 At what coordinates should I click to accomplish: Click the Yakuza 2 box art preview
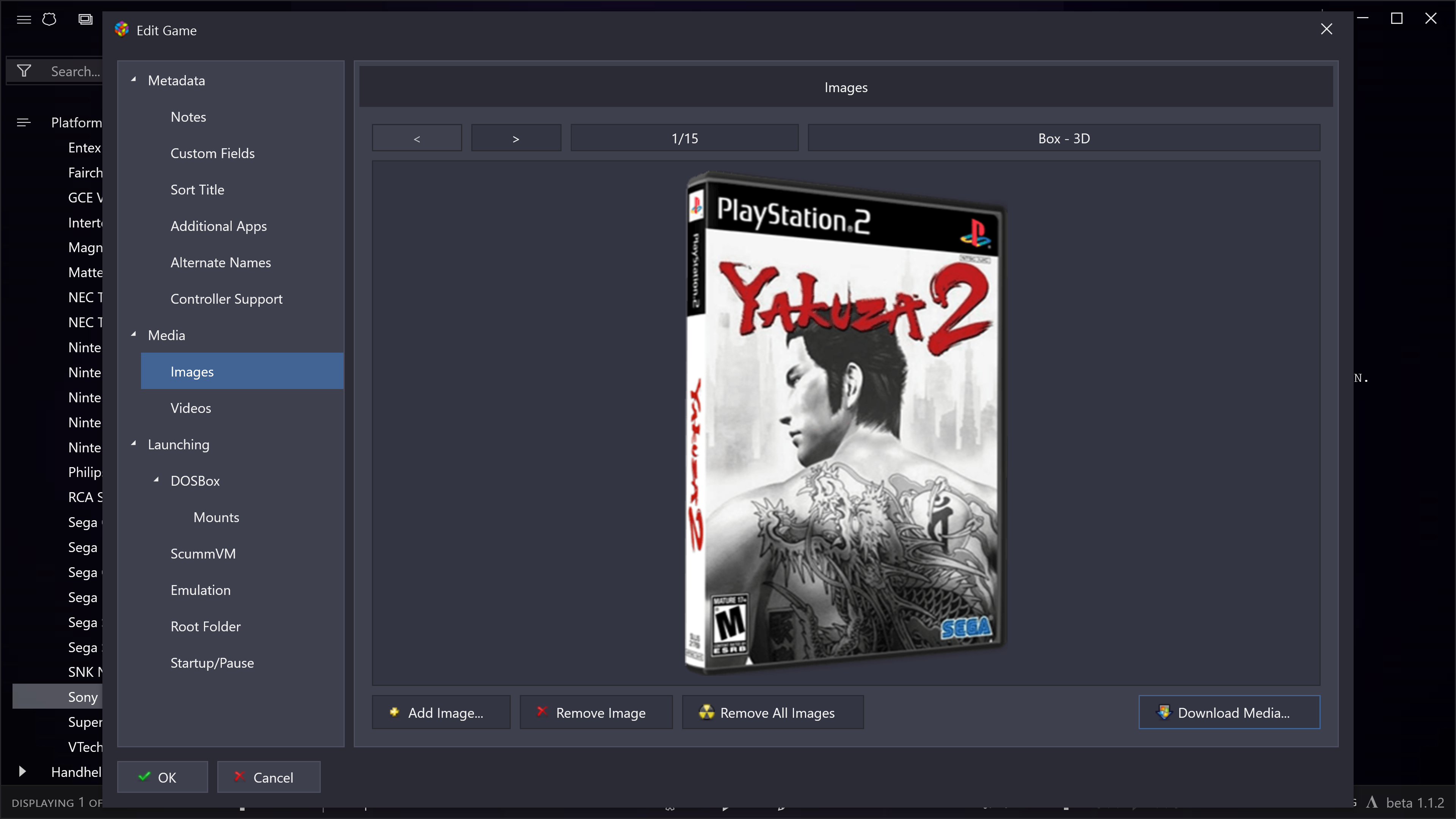pyautogui.click(x=846, y=423)
